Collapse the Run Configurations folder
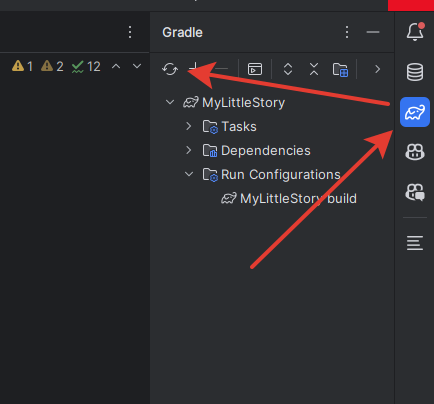 click(x=189, y=174)
